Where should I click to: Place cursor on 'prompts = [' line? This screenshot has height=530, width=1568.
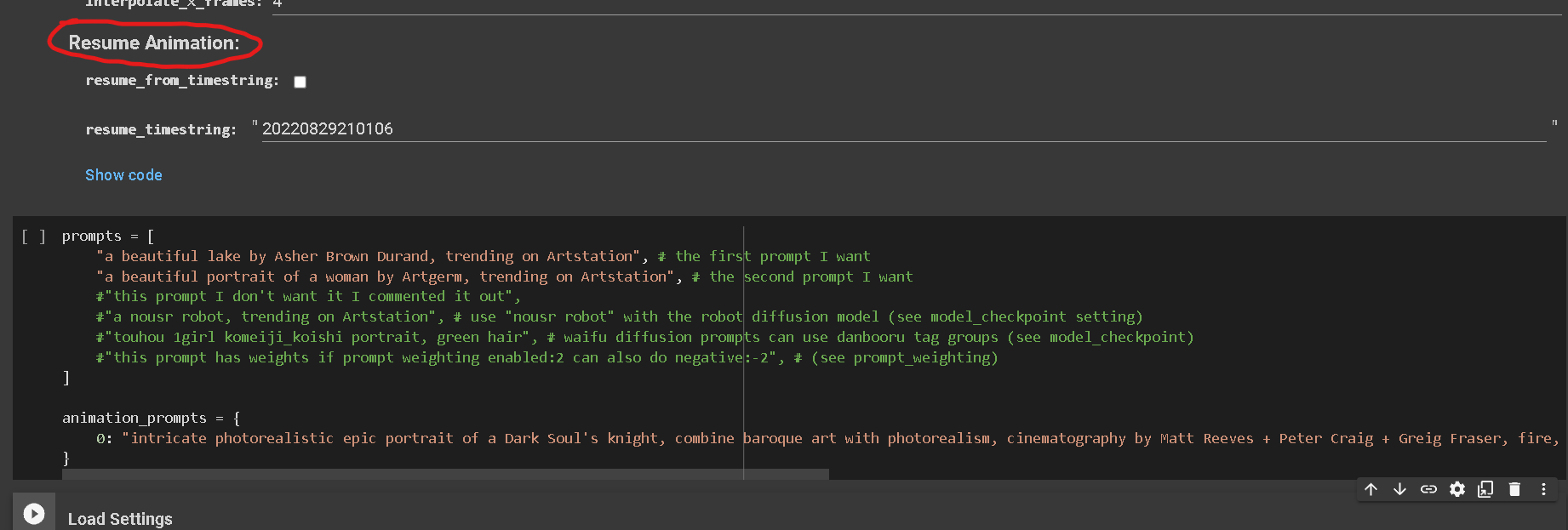tap(108, 237)
